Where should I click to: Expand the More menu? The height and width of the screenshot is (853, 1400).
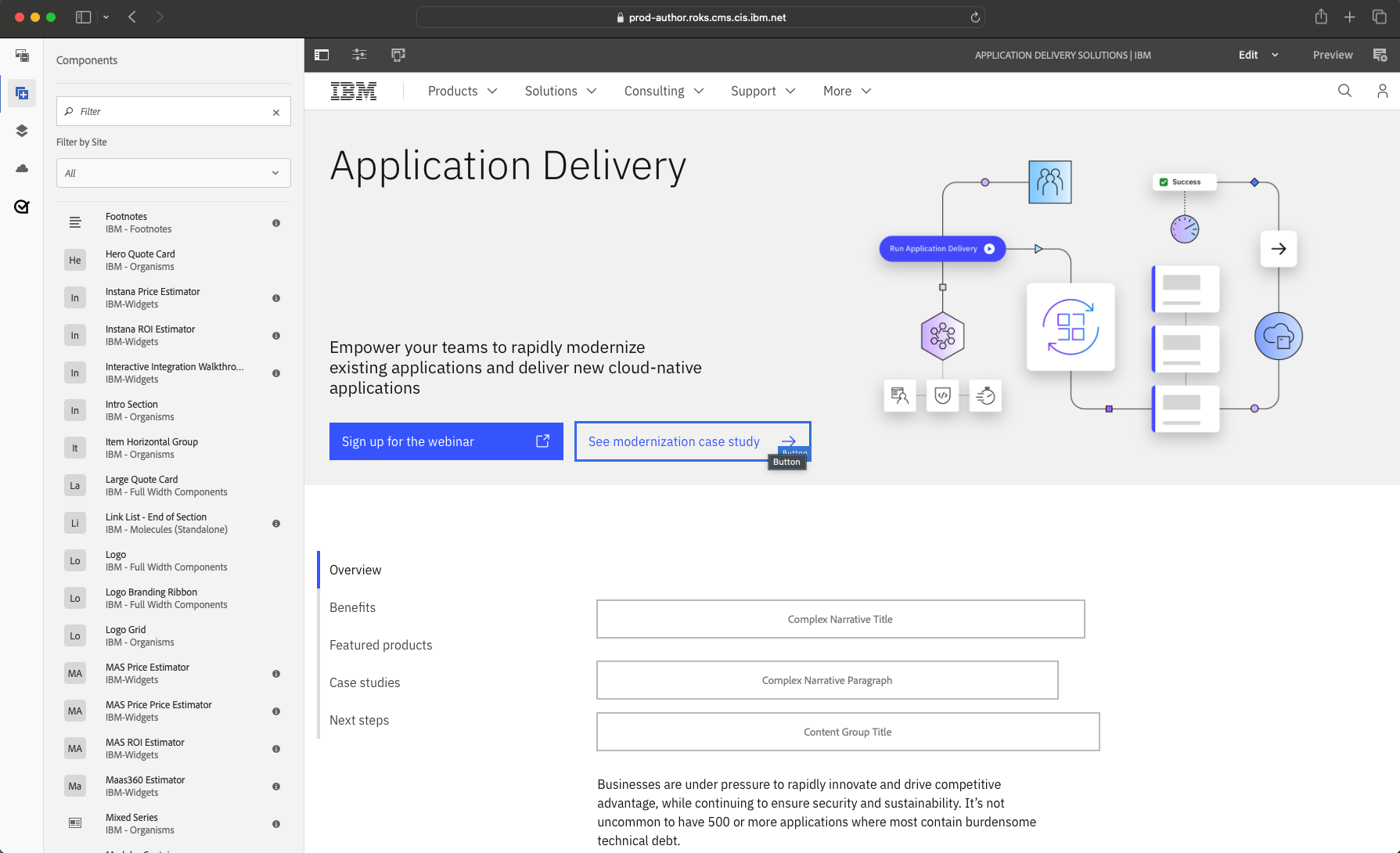tap(848, 91)
